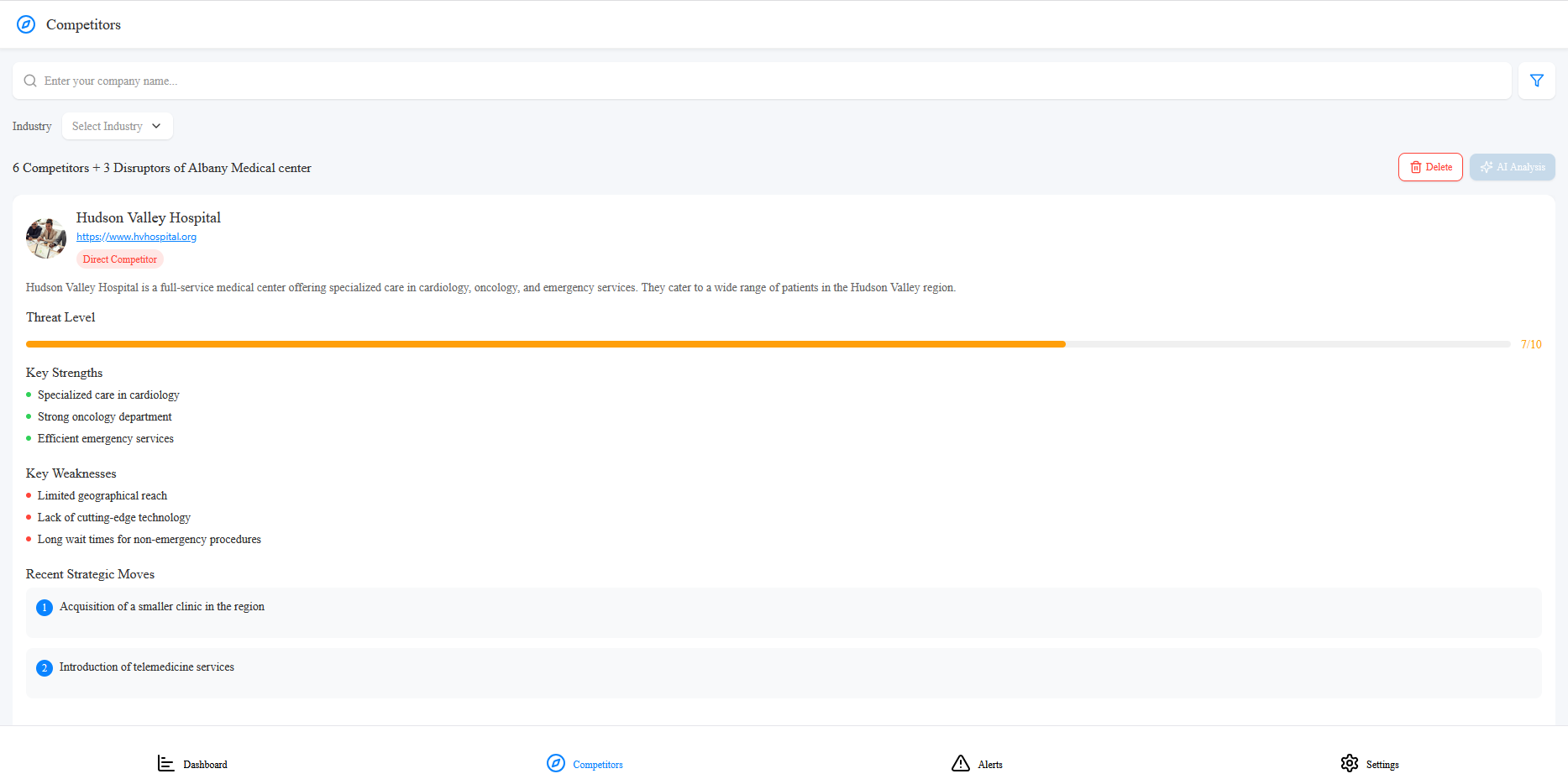Focus the company name search field
This screenshot has width=1568, height=779.
762,81
